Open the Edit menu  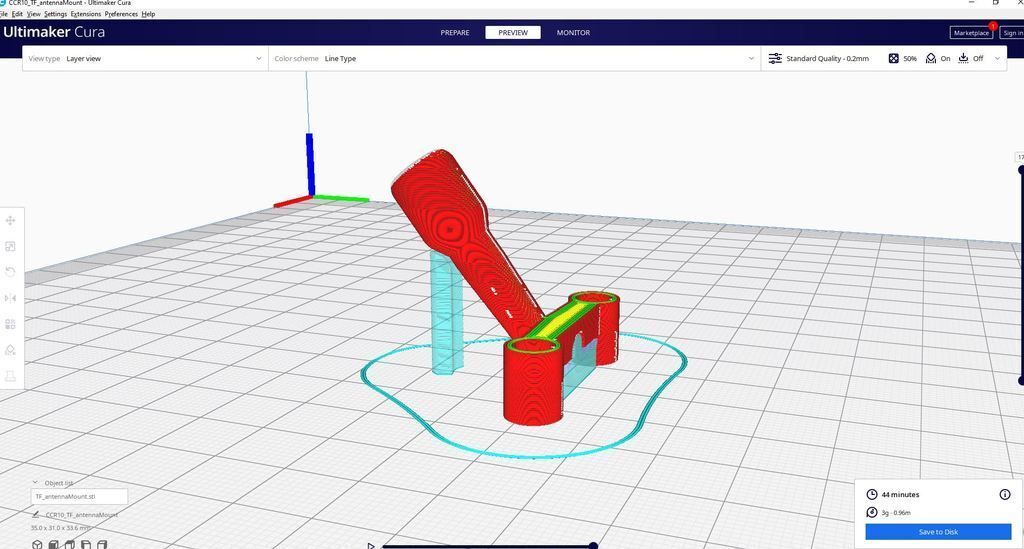17,14
